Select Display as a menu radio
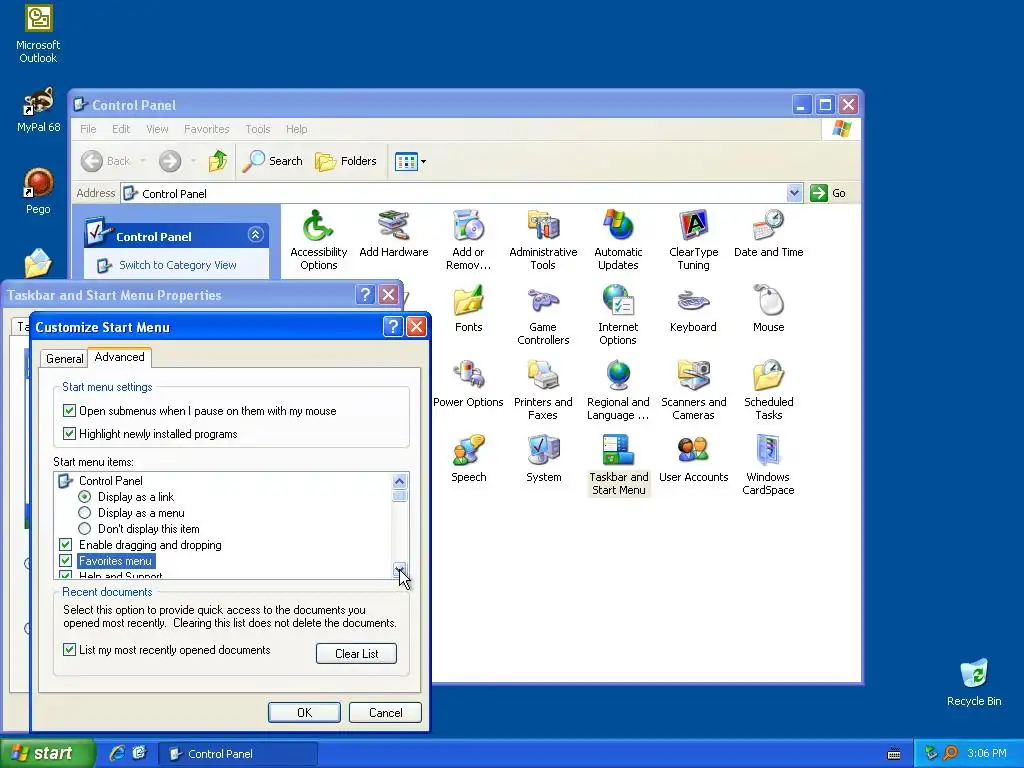This screenshot has width=1024, height=768. pyautogui.click(x=85, y=513)
